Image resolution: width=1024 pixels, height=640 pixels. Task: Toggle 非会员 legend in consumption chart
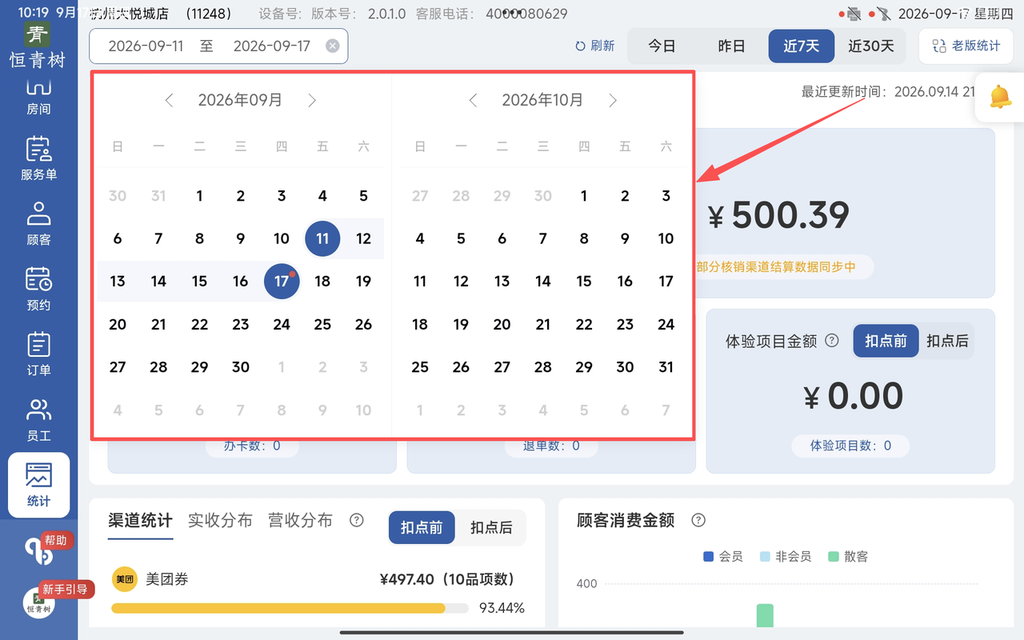click(786, 556)
